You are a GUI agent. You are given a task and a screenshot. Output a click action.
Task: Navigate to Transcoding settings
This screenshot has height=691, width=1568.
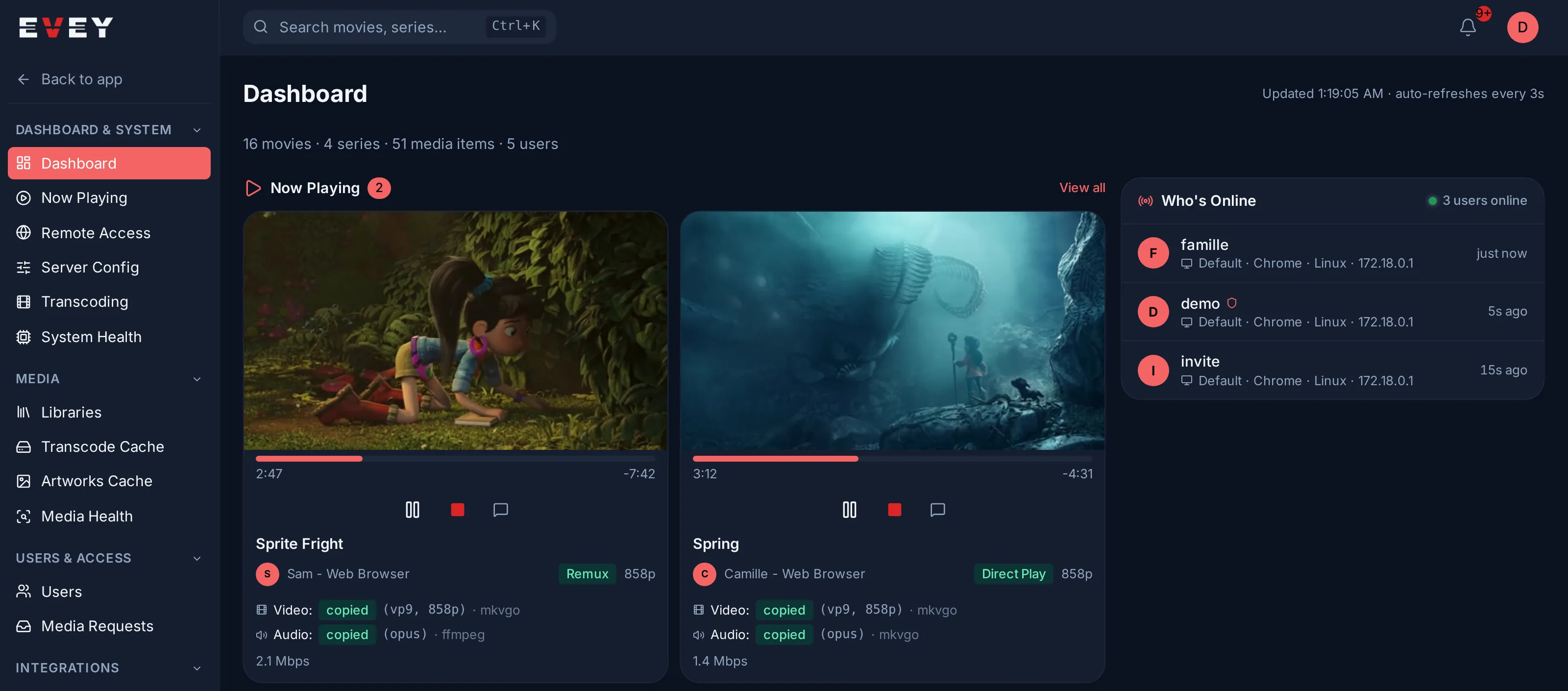(109, 302)
